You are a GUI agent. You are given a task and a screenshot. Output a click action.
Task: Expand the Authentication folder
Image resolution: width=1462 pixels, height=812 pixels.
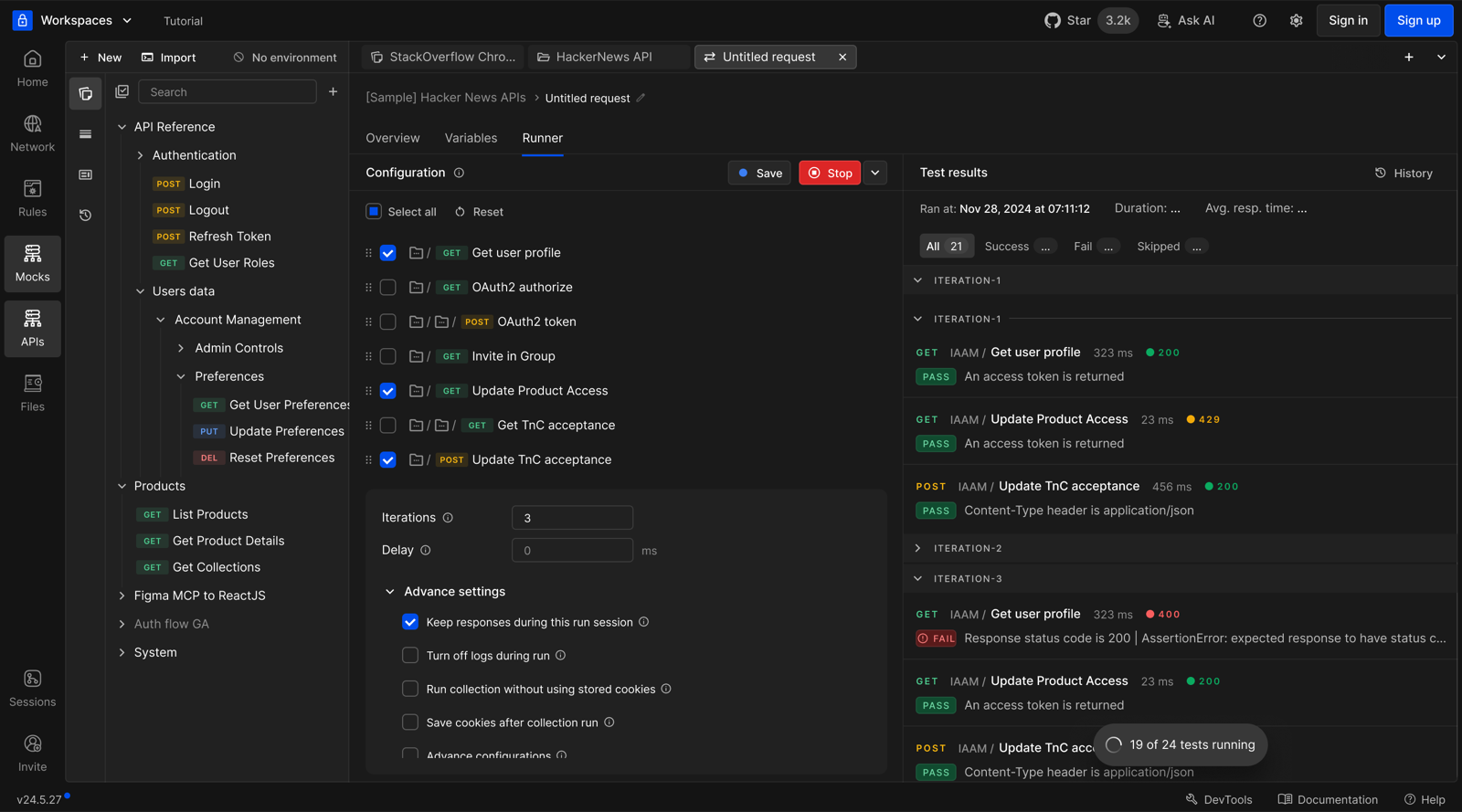pyautogui.click(x=140, y=155)
